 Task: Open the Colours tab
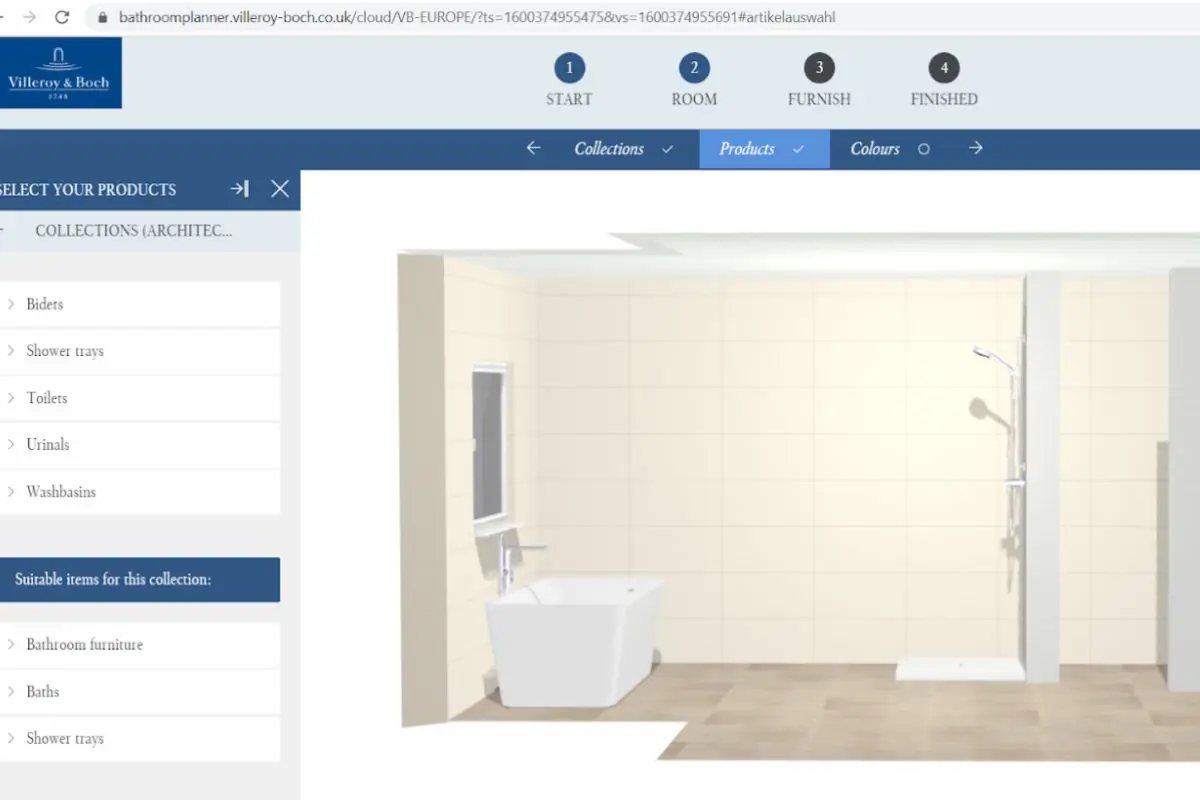click(x=875, y=148)
